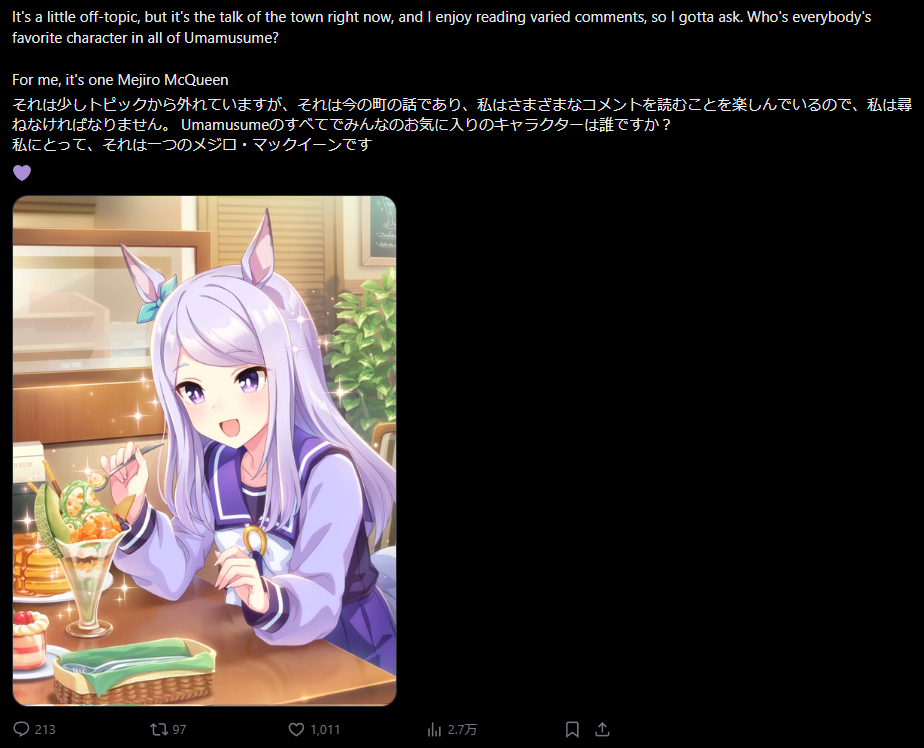Like the post with the heart icon
This screenshot has height=748, width=924.
pyautogui.click(x=296, y=730)
